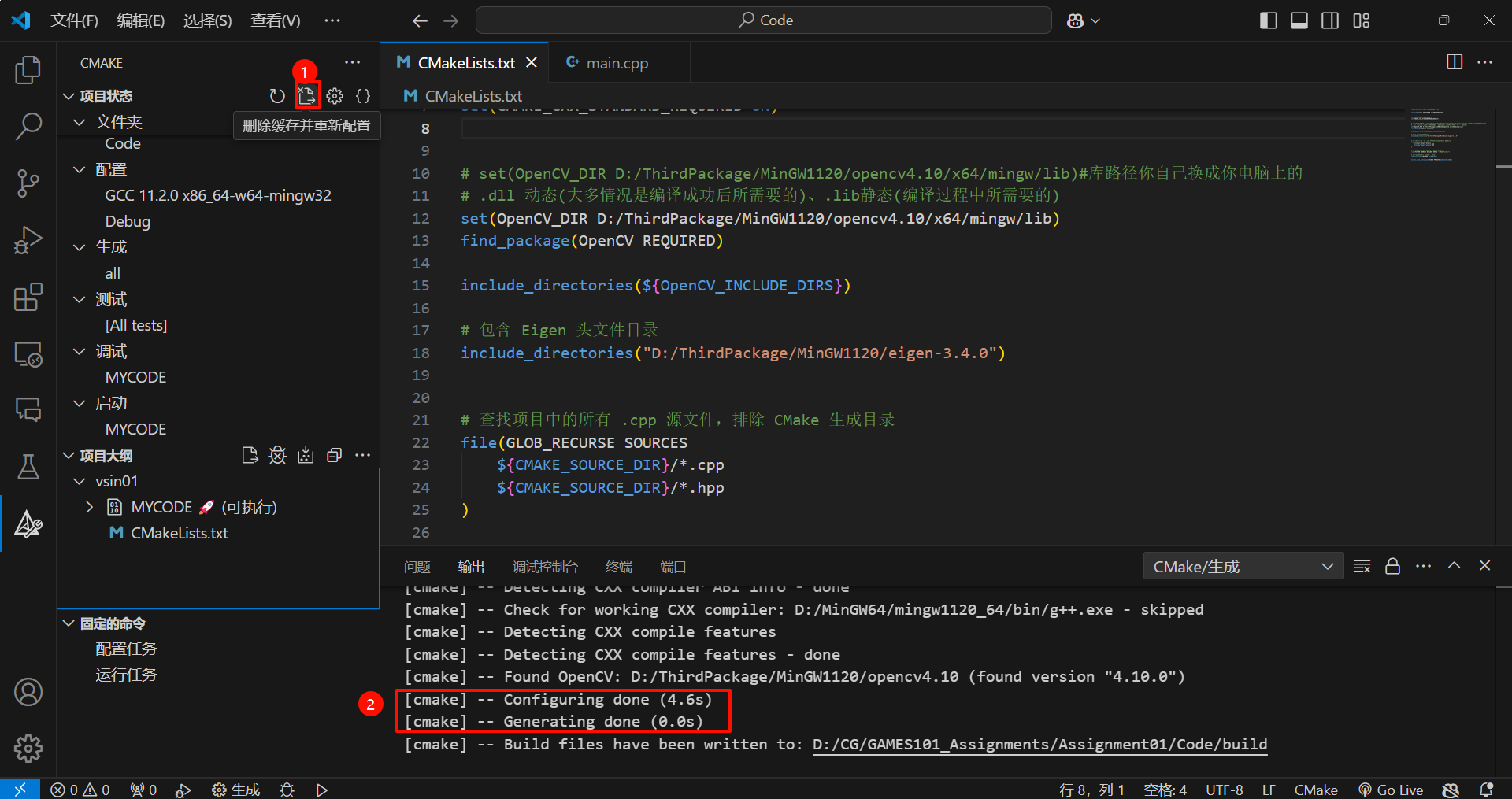This screenshot has height=799, width=1512.
Task: Open the Search view in activity bar
Action: pos(28,126)
